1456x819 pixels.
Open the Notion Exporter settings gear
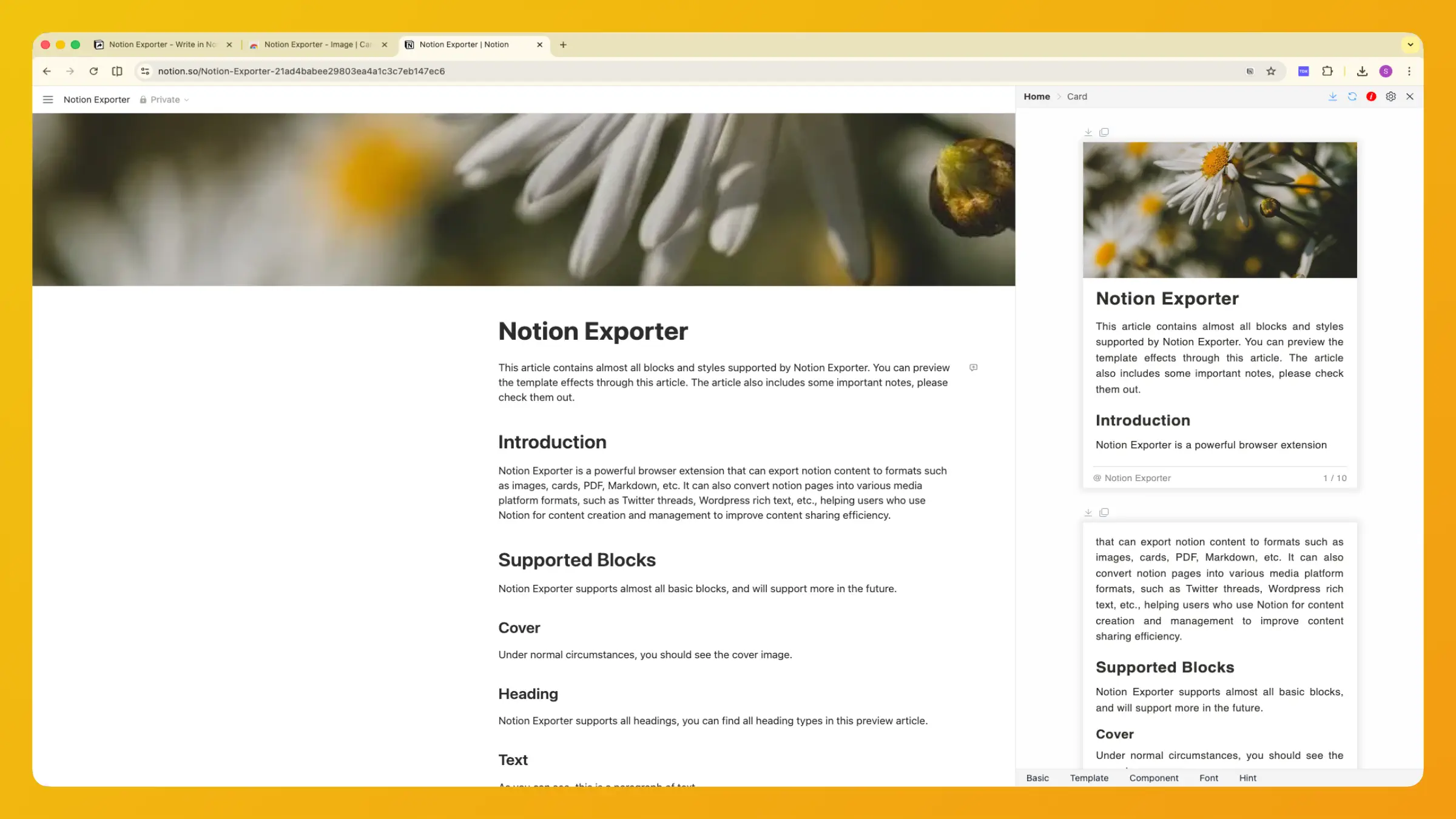click(x=1390, y=96)
